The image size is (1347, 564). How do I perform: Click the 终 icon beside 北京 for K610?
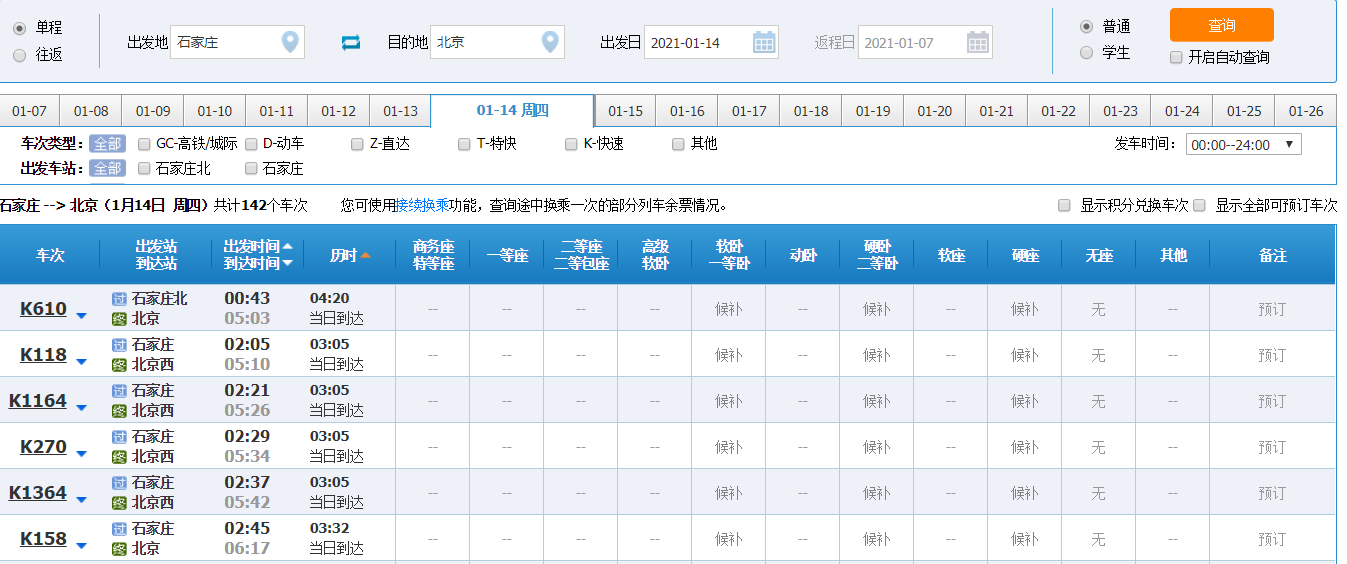(119, 319)
